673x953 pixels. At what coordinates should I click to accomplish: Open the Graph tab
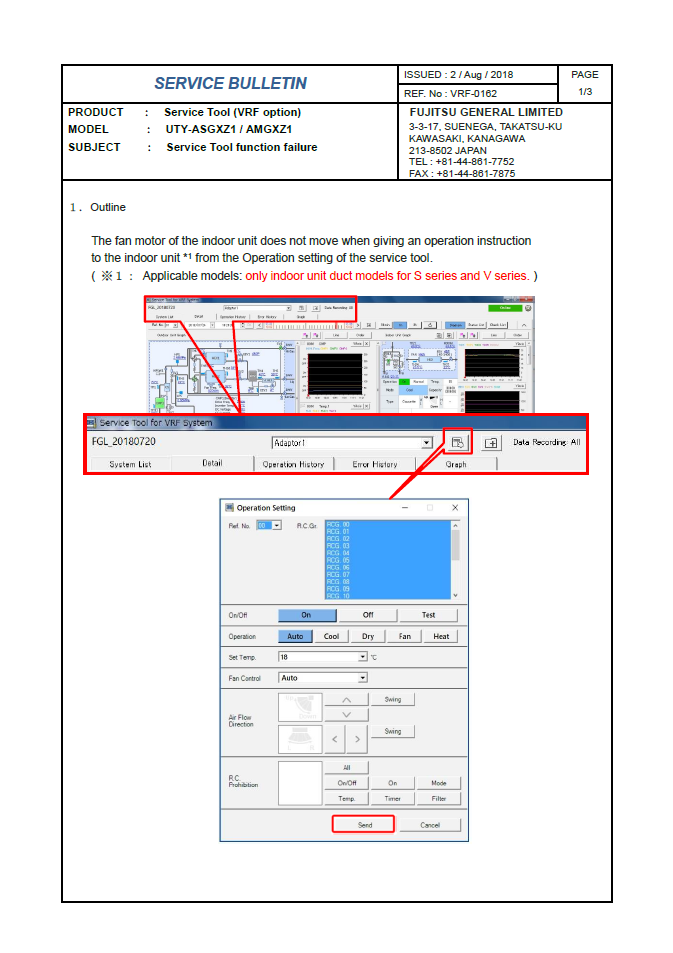456,464
